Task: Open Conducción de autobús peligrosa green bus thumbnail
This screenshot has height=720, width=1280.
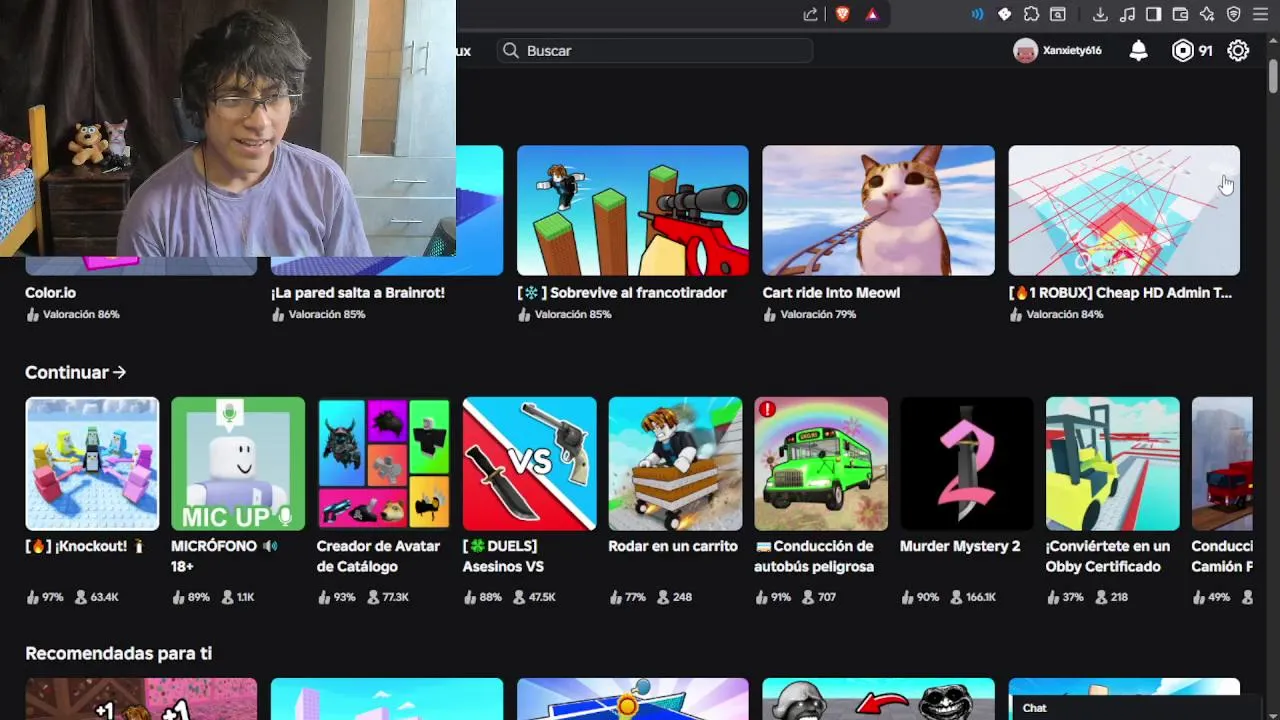Action: (x=821, y=464)
